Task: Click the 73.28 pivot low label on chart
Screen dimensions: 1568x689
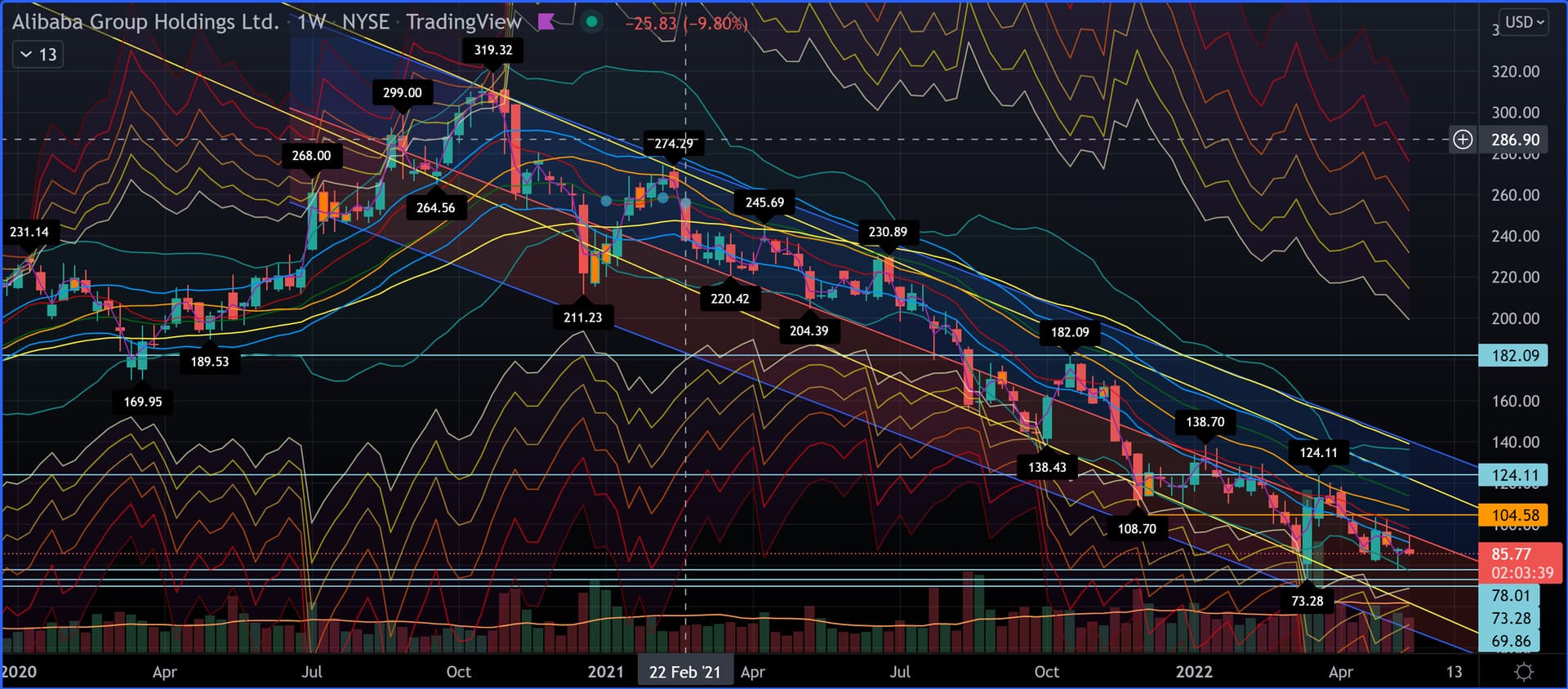Action: point(1307,601)
